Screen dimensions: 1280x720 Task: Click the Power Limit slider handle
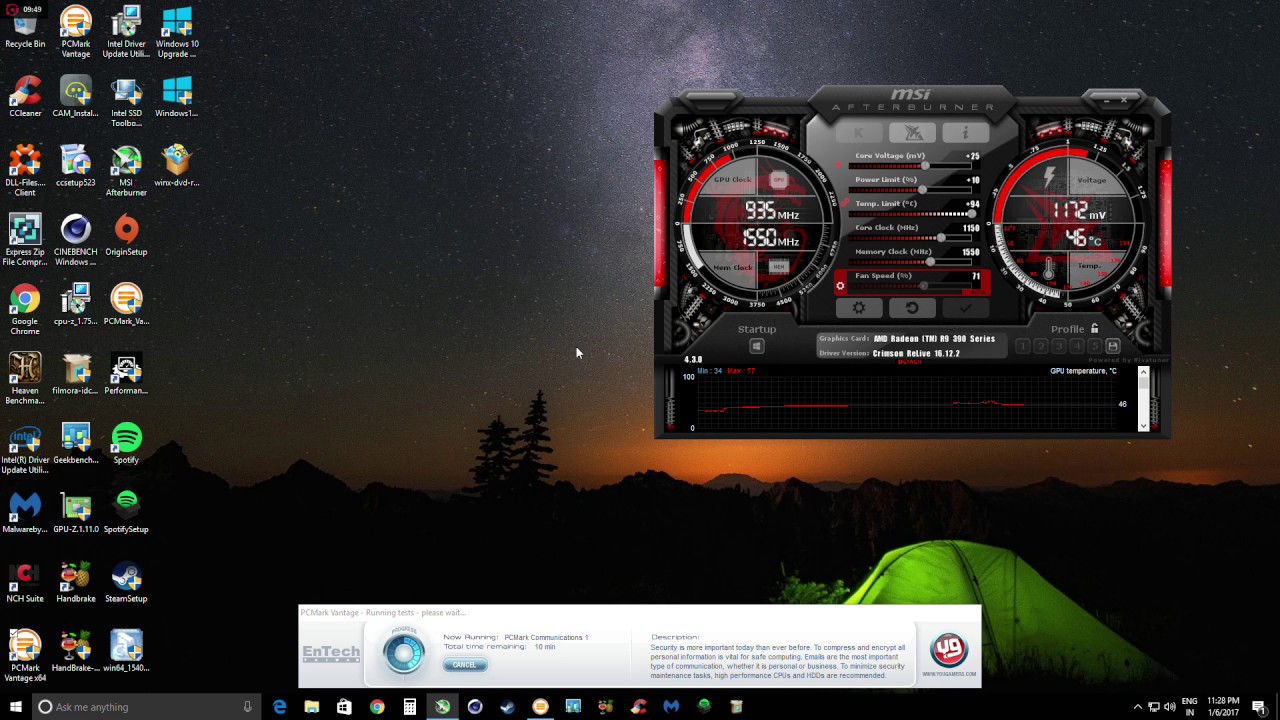click(x=921, y=190)
